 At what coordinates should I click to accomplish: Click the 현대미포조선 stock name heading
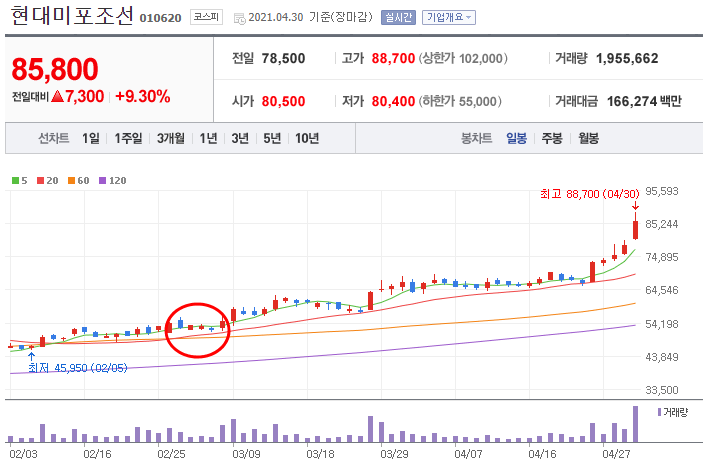pos(72,16)
